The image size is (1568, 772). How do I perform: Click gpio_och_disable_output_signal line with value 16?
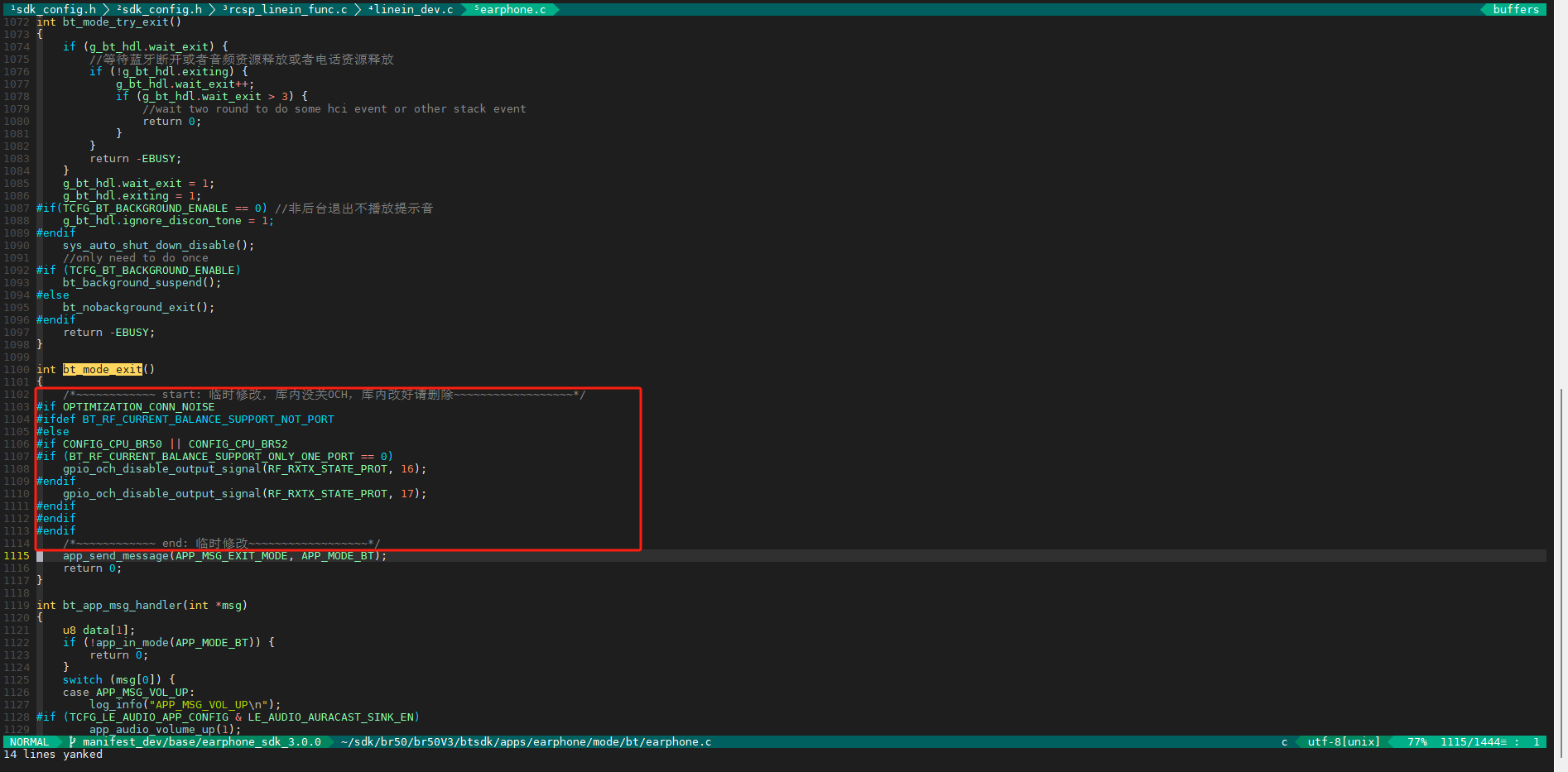point(245,468)
